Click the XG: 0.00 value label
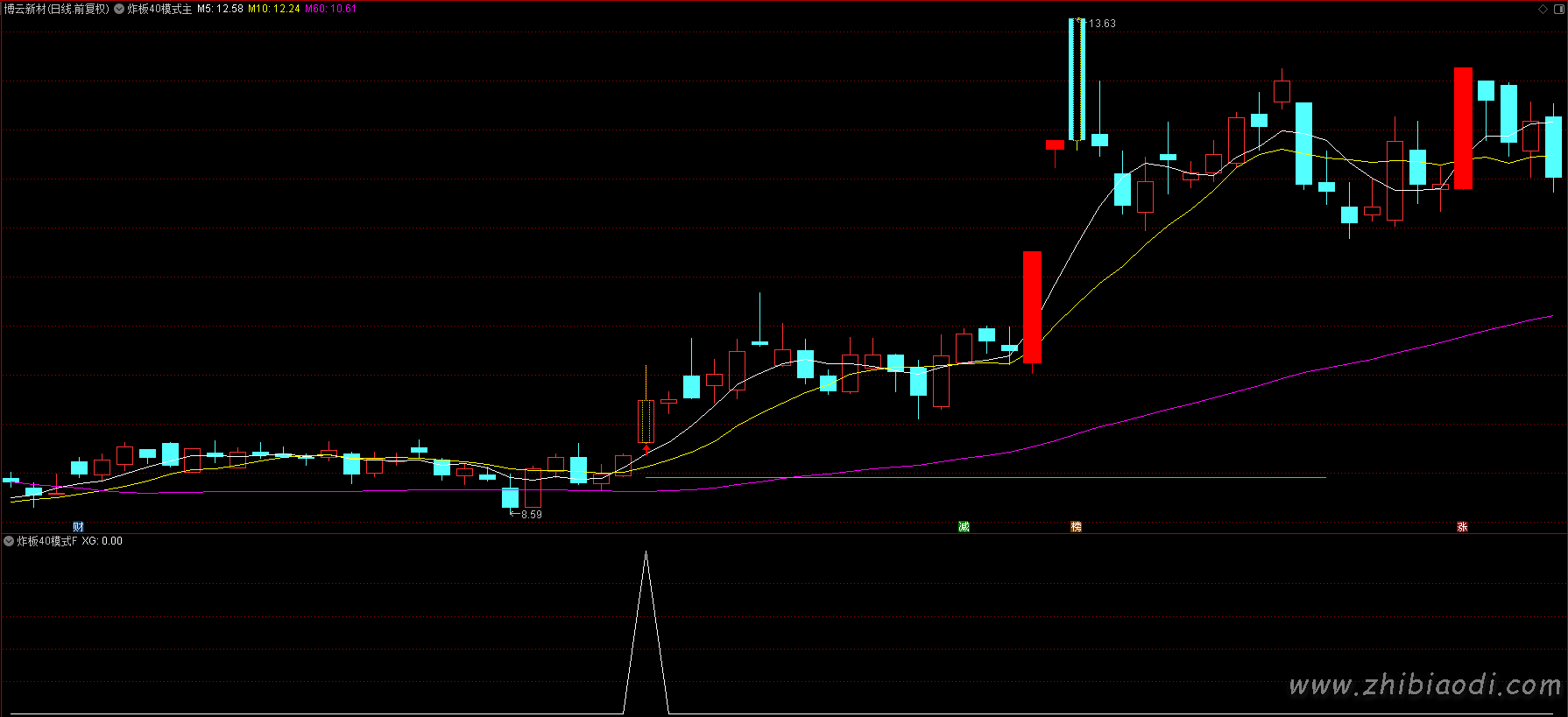 click(x=102, y=541)
